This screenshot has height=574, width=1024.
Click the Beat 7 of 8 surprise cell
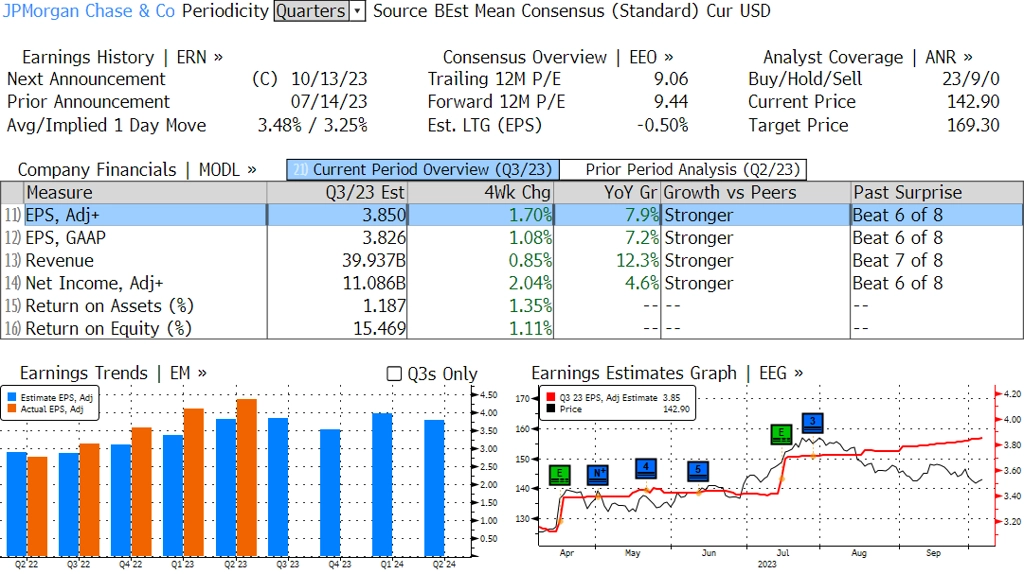coord(898,261)
